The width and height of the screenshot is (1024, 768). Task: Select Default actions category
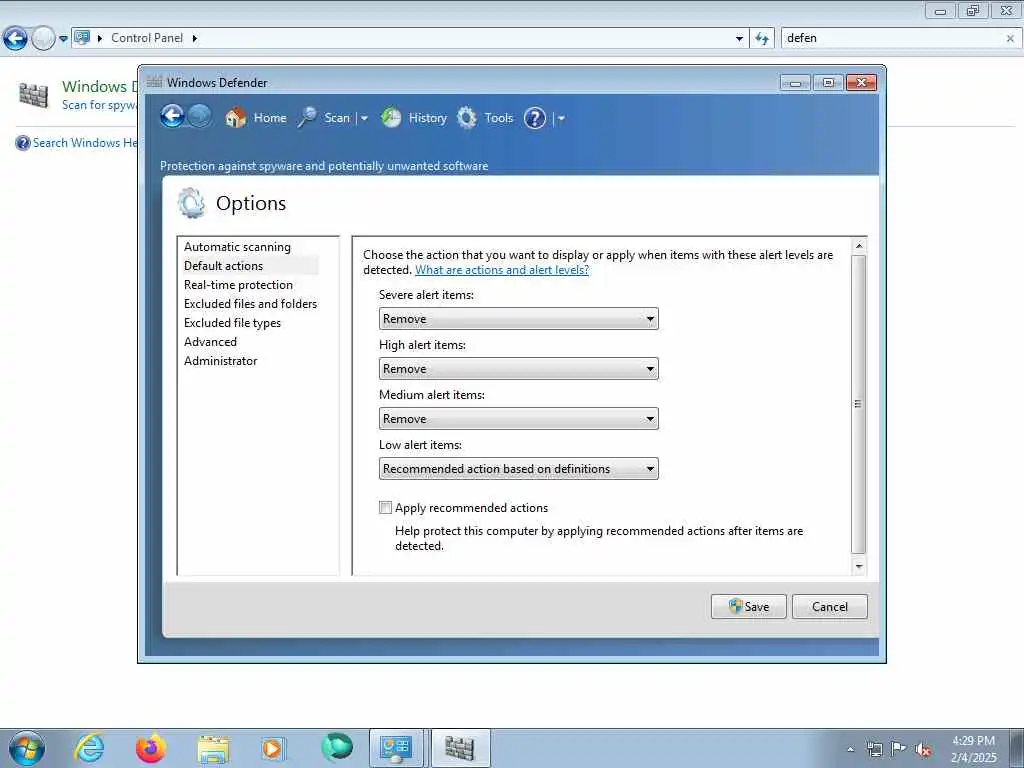coord(223,266)
